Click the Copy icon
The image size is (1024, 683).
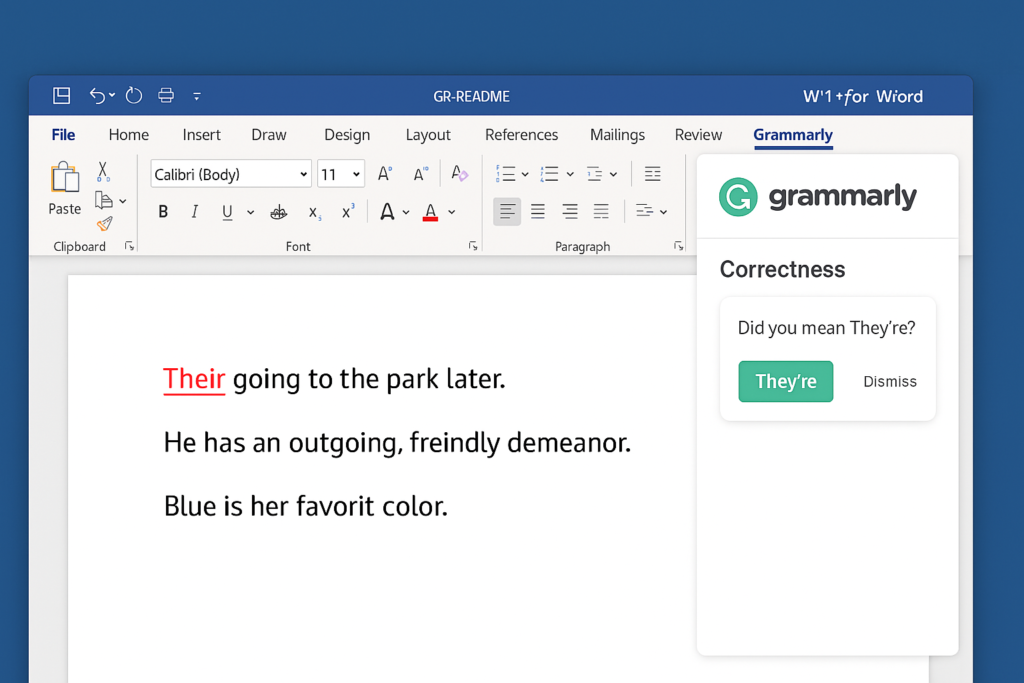pyautogui.click(x=103, y=200)
